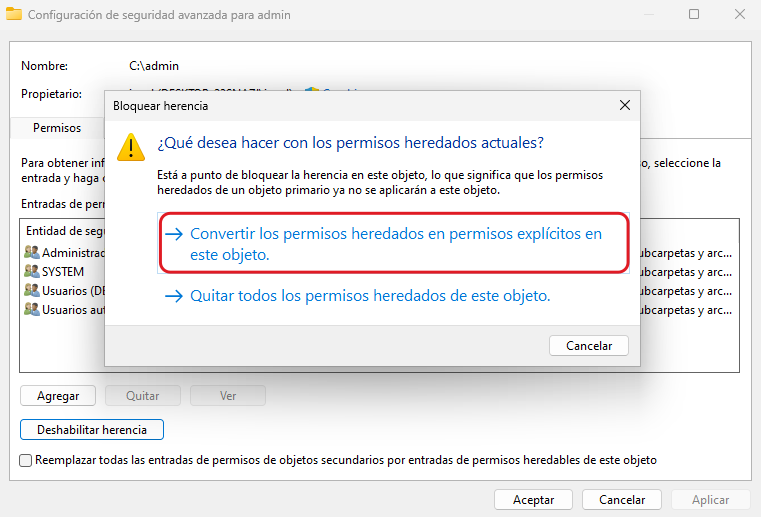The height and width of the screenshot is (517, 761).
Task: Select the SYSTEM user icon in list
Action: (32, 272)
